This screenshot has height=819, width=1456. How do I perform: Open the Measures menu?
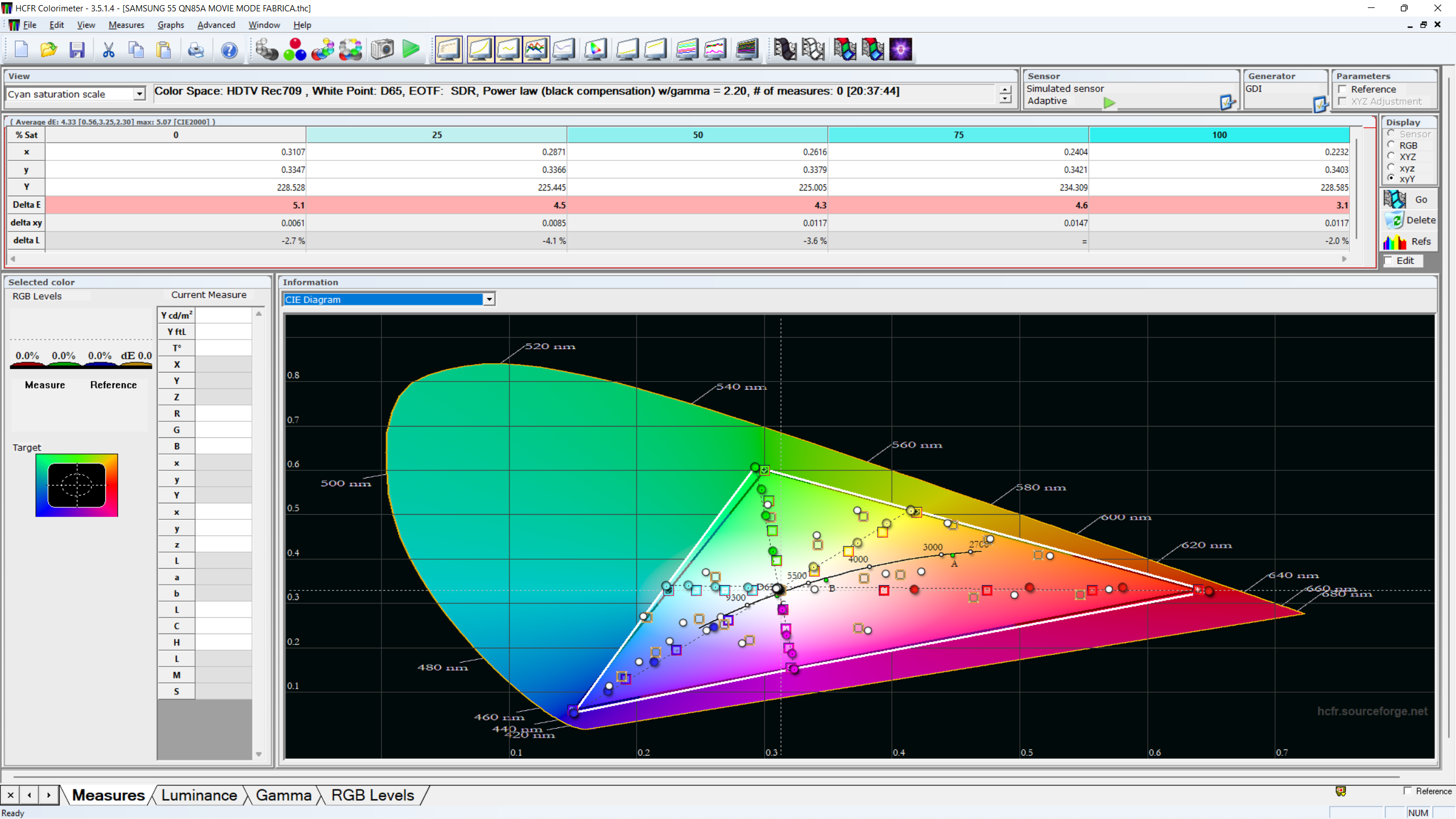pyautogui.click(x=126, y=25)
